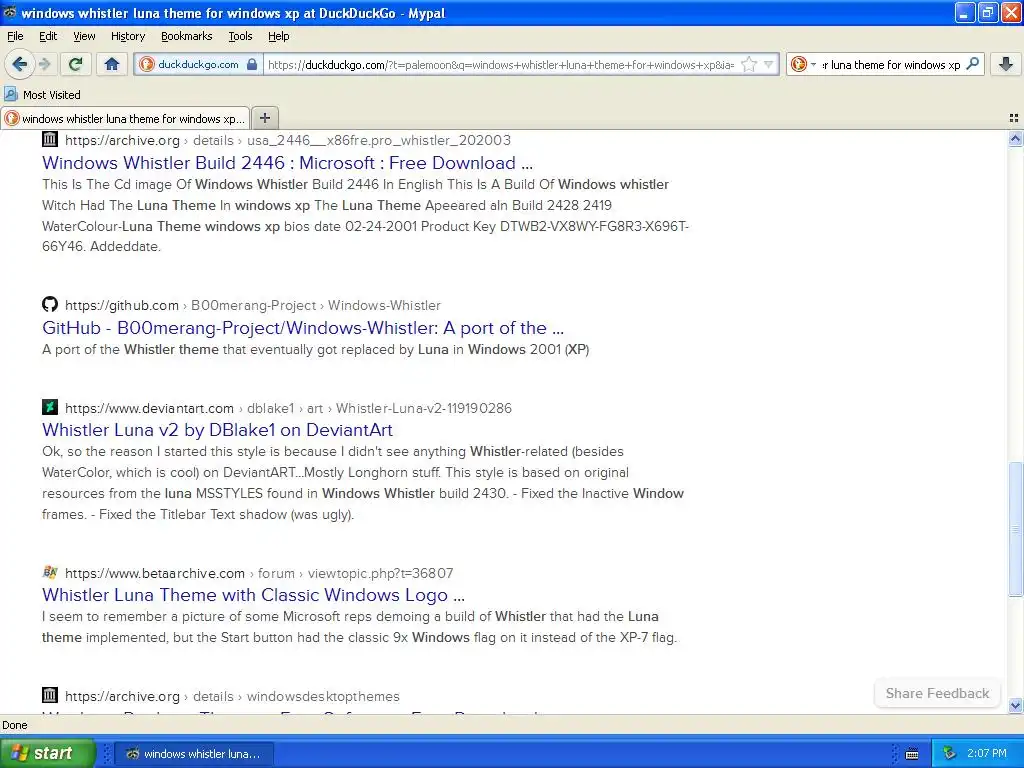This screenshot has height=768, width=1024.
Task: Click the https://www.deviantart.com URL text
Action: [x=150, y=408]
